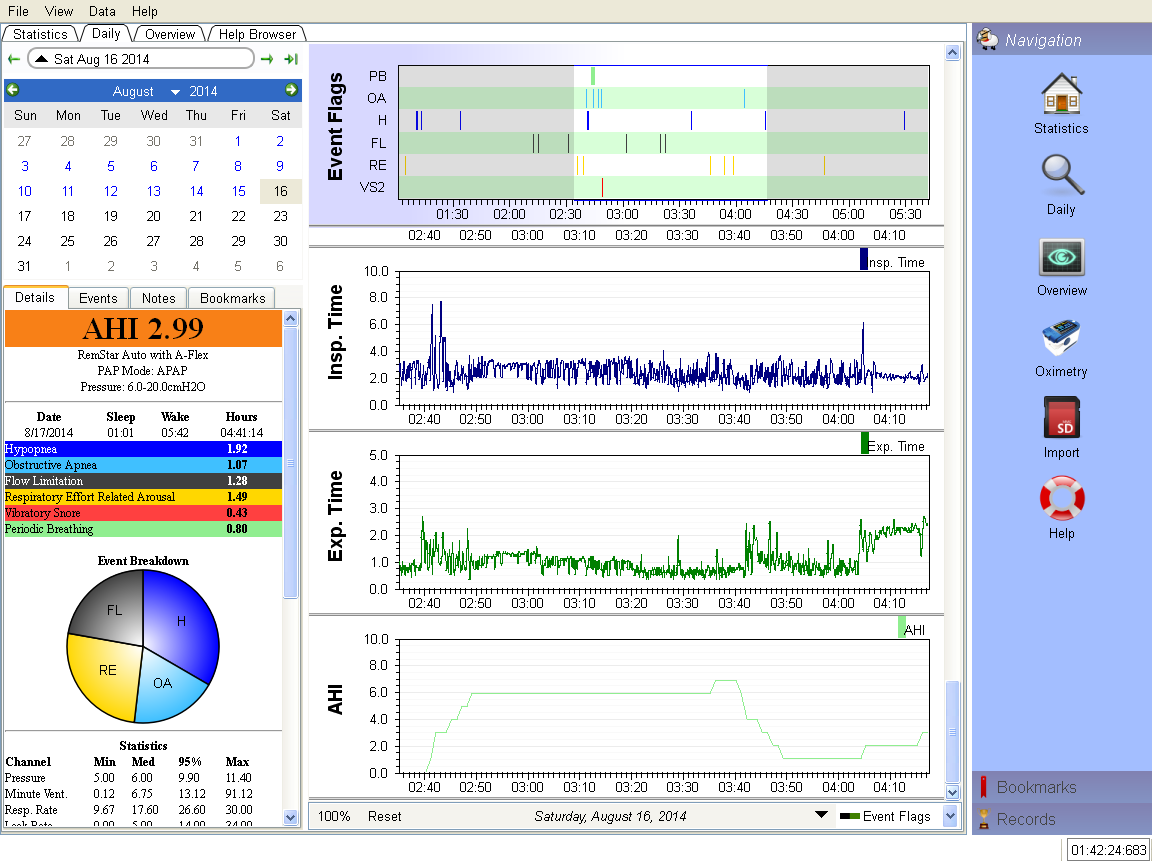Click the Reset zoom button
This screenshot has height=864, width=1152.
point(385,816)
